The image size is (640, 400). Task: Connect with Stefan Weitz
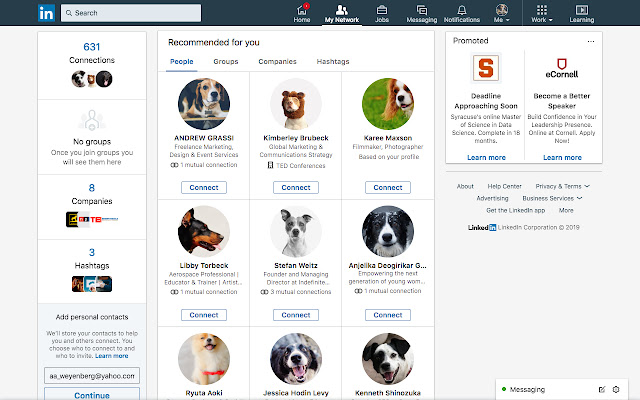click(296, 314)
